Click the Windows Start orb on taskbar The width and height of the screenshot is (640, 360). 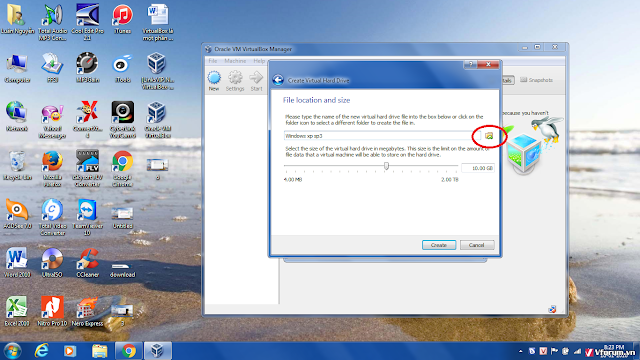(x=12, y=351)
